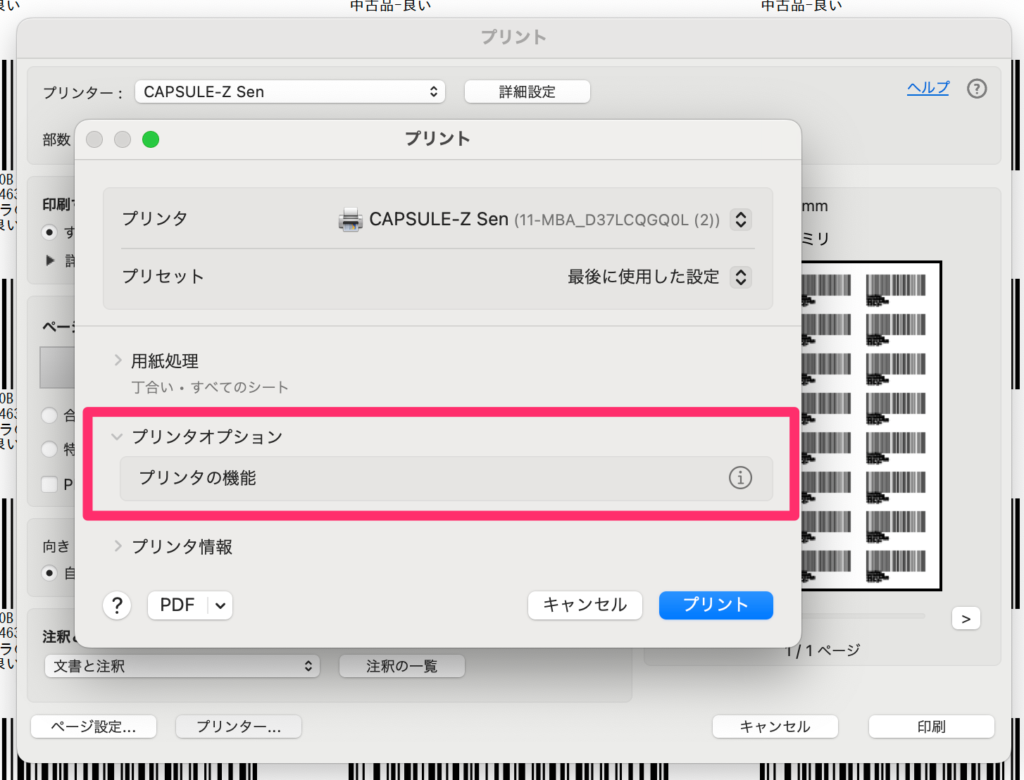Click the question mark help button in the front dialog
This screenshot has width=1024, height=780.
(x=117, y=605)
